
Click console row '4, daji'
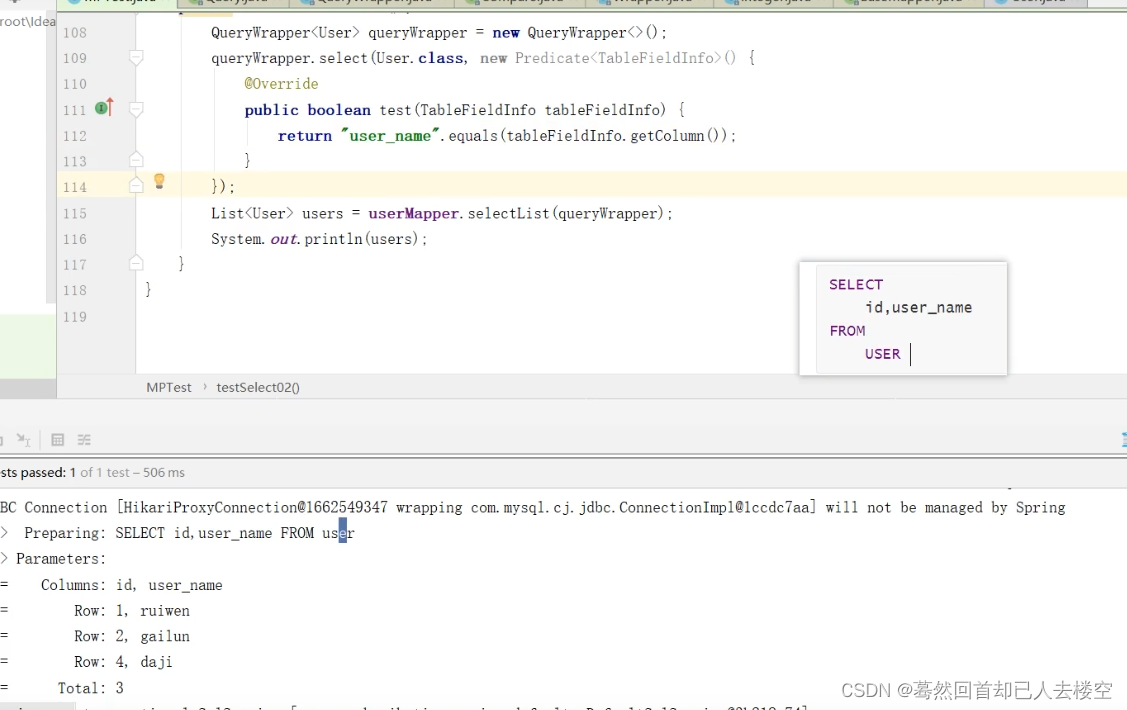point(144,662)
